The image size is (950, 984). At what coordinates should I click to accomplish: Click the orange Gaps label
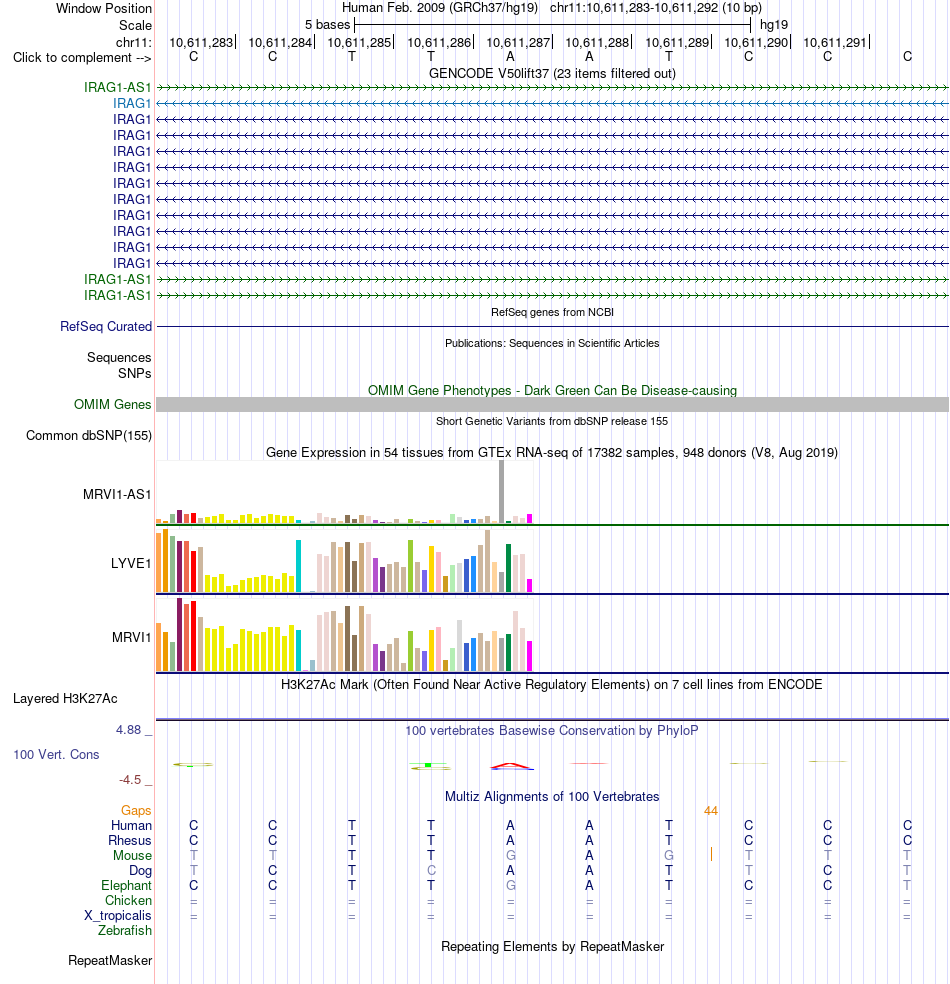[136, 811]
